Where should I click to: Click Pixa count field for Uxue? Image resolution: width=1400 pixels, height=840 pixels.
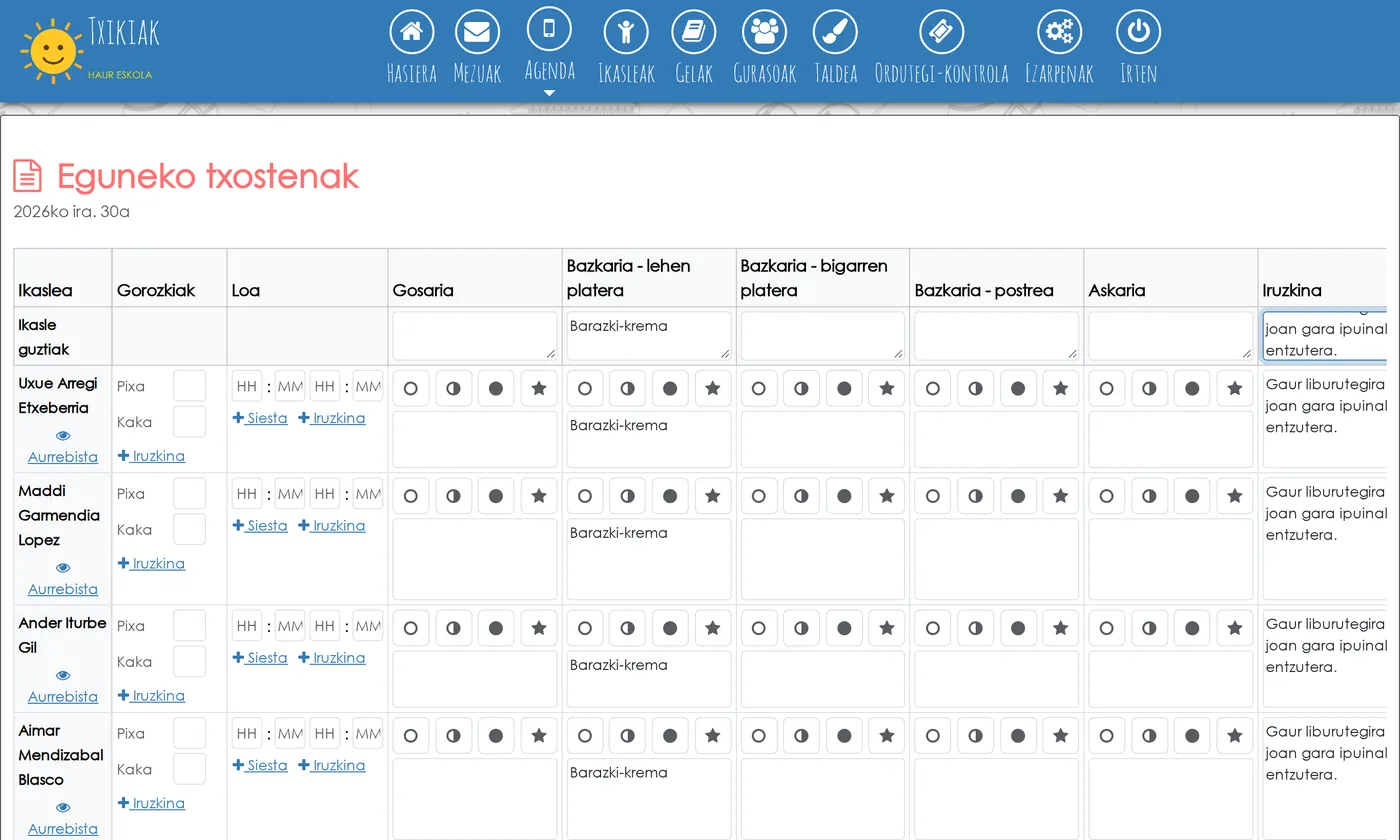point(190,386)
